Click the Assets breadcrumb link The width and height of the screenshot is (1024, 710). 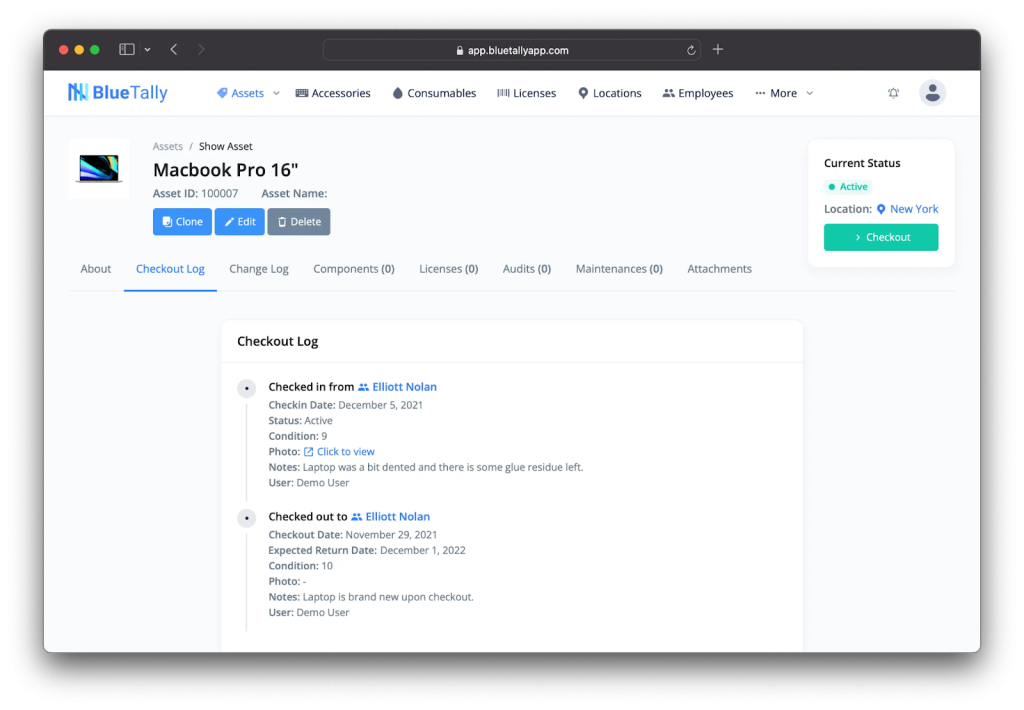[x=167, y=146]
